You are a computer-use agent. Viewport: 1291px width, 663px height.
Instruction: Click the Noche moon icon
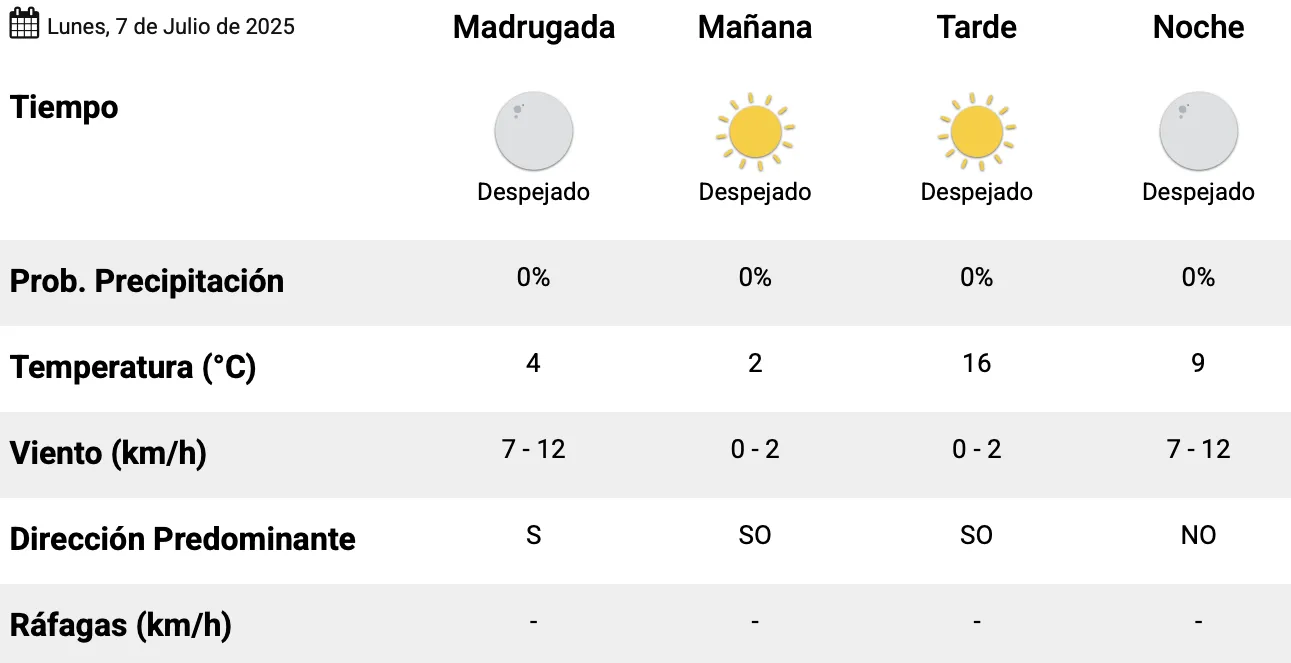tap(1198, 131)
